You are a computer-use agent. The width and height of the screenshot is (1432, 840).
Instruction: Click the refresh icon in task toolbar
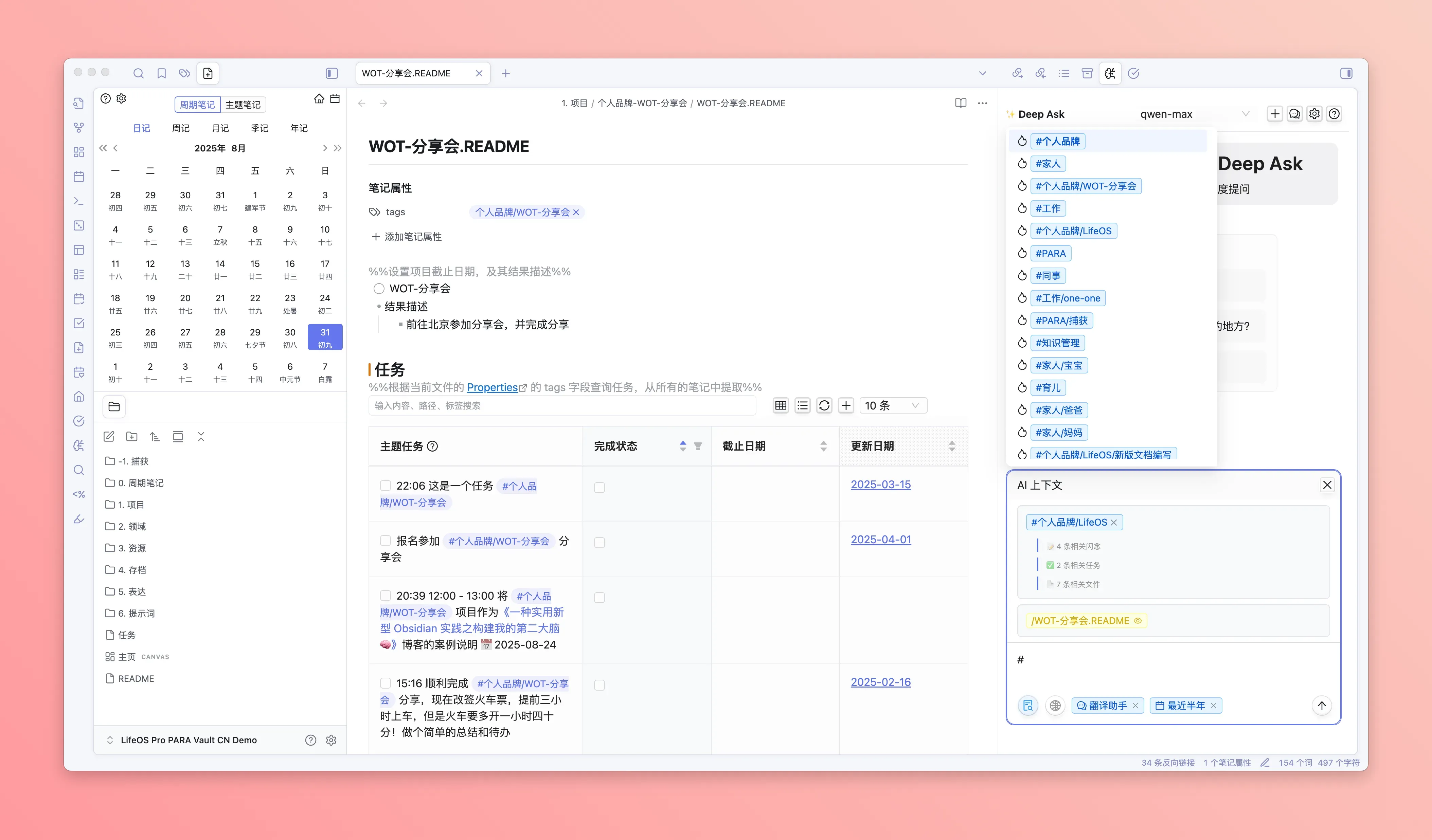[x=824, y=405]
